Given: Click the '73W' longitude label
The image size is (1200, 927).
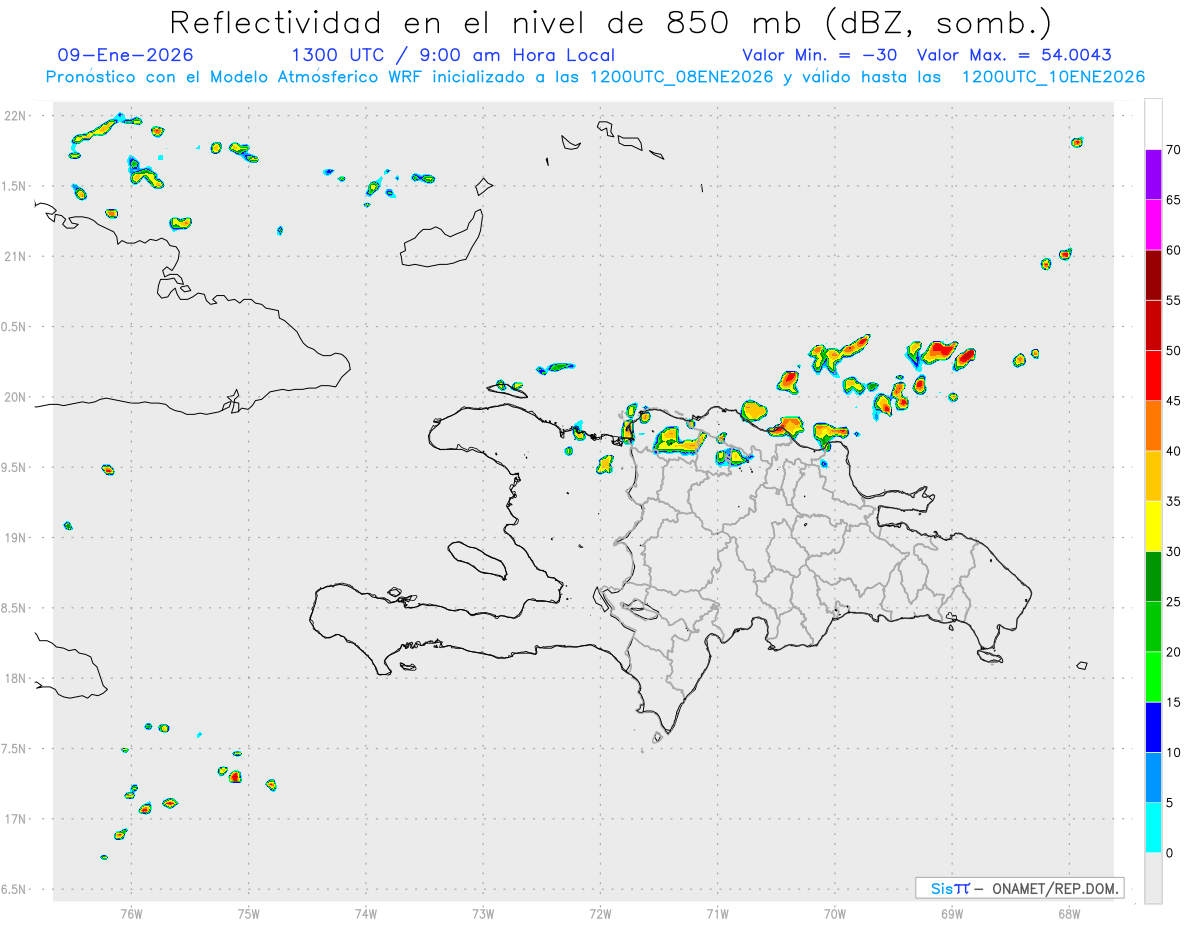Looking at the screenshot, I should coord(483,913).
